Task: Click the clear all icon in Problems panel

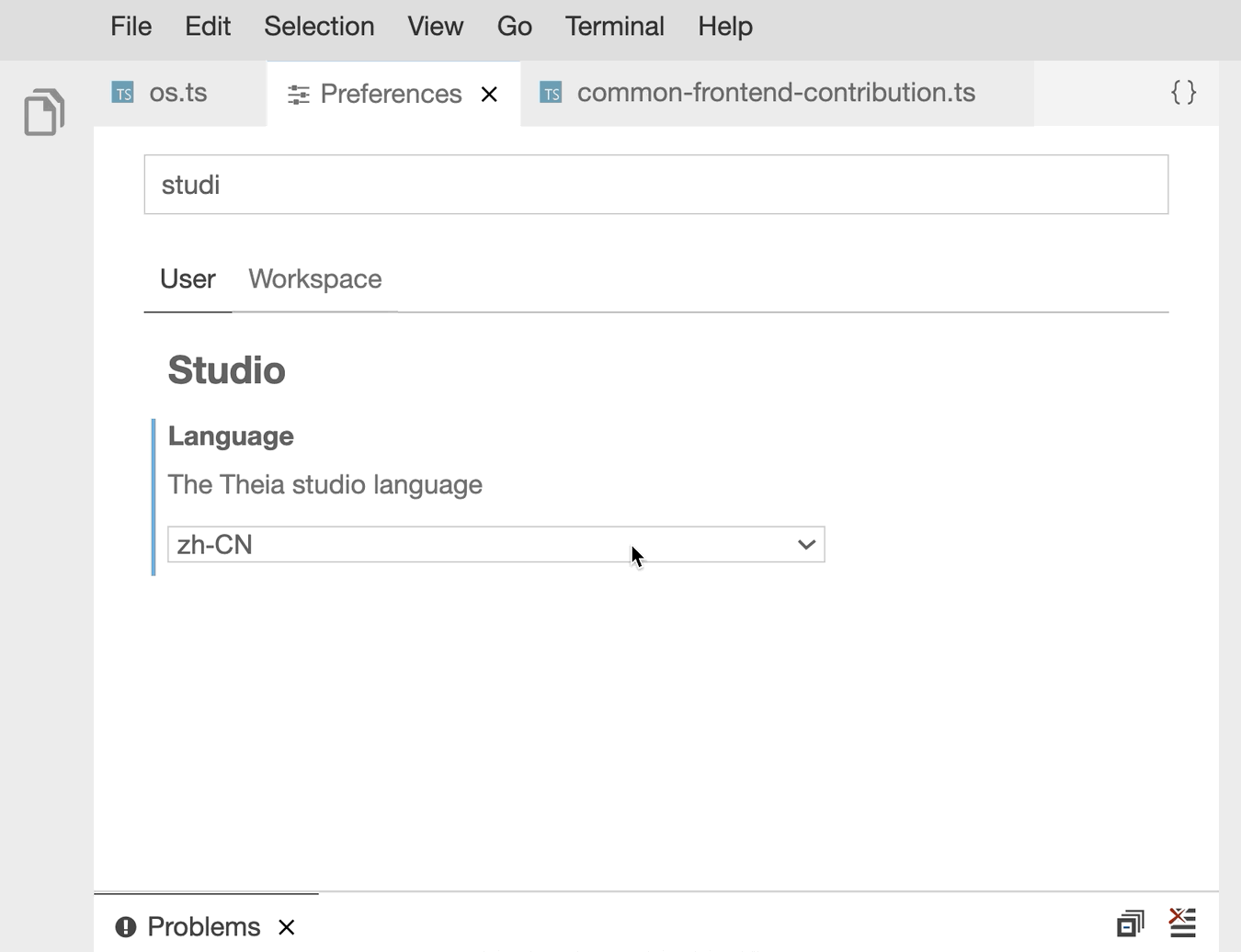Action: point(1182,922)
